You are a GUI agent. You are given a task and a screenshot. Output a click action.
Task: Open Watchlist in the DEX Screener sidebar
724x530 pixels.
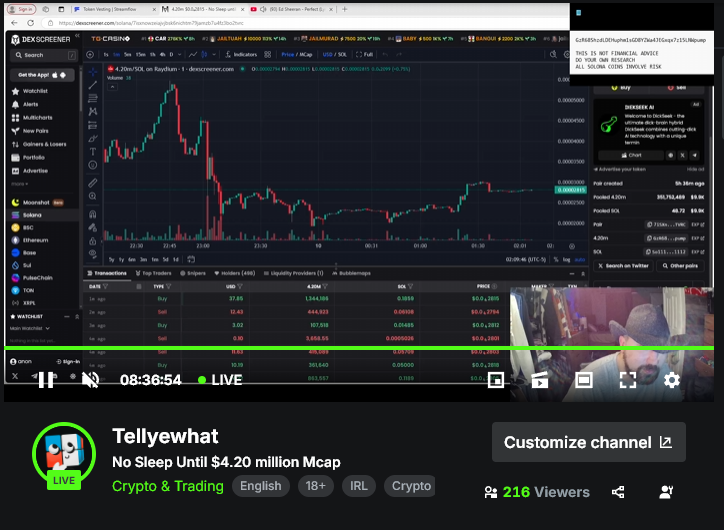click(x=30, y=91)
